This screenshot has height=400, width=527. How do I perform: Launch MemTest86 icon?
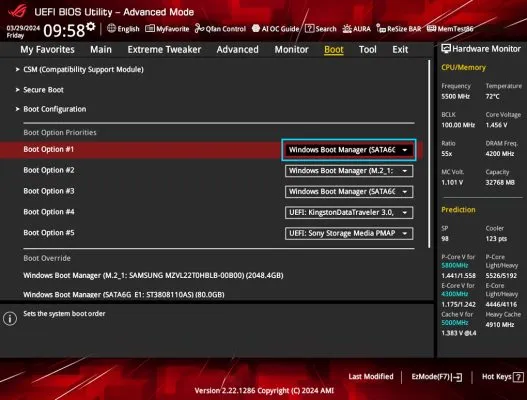tap(432, 29)
